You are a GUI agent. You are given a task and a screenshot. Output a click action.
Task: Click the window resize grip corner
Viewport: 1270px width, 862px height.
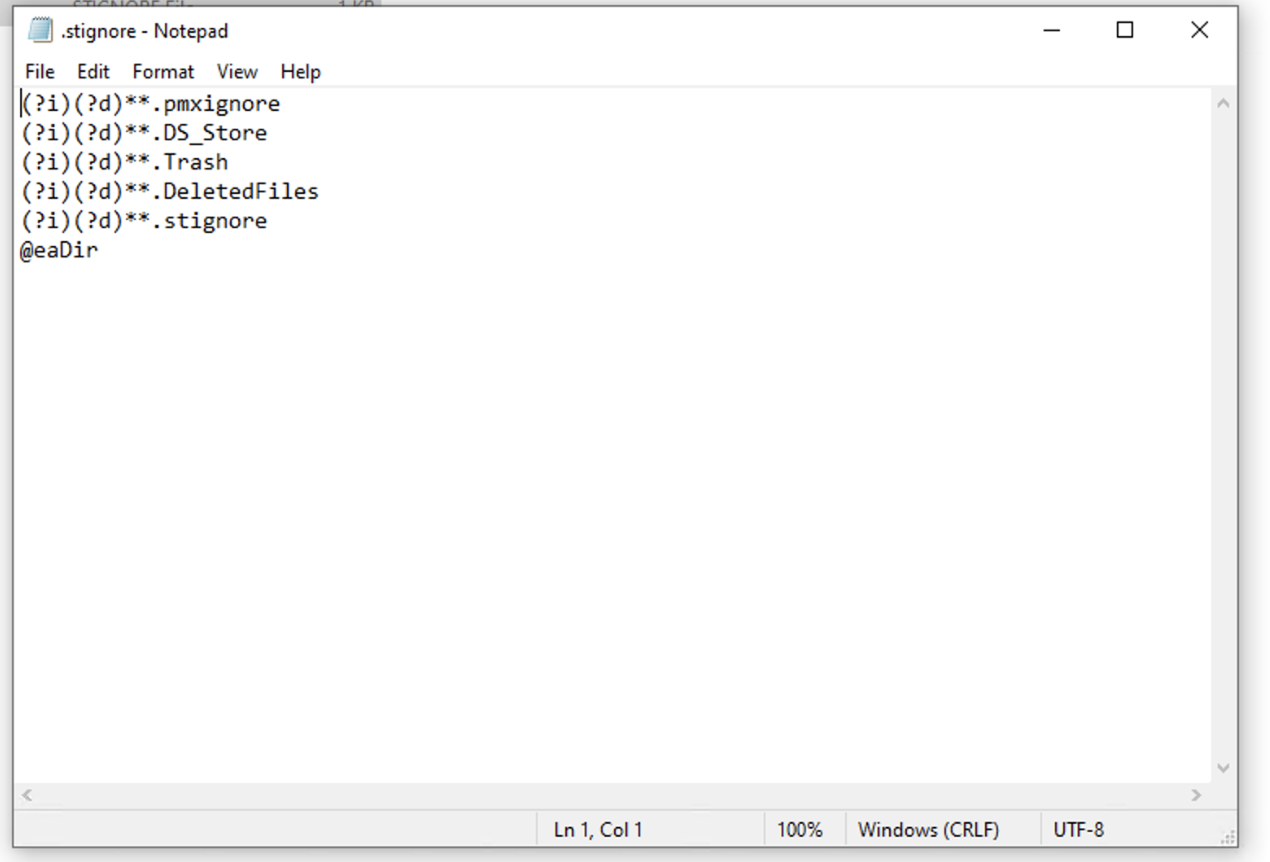[x=1228, y=837]
